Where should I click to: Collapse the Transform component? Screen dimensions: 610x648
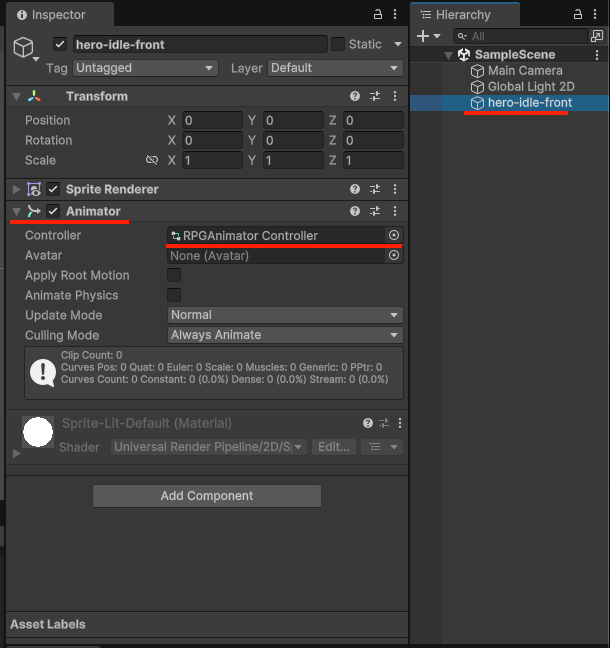pyautogui.click(x=17, y=97)
